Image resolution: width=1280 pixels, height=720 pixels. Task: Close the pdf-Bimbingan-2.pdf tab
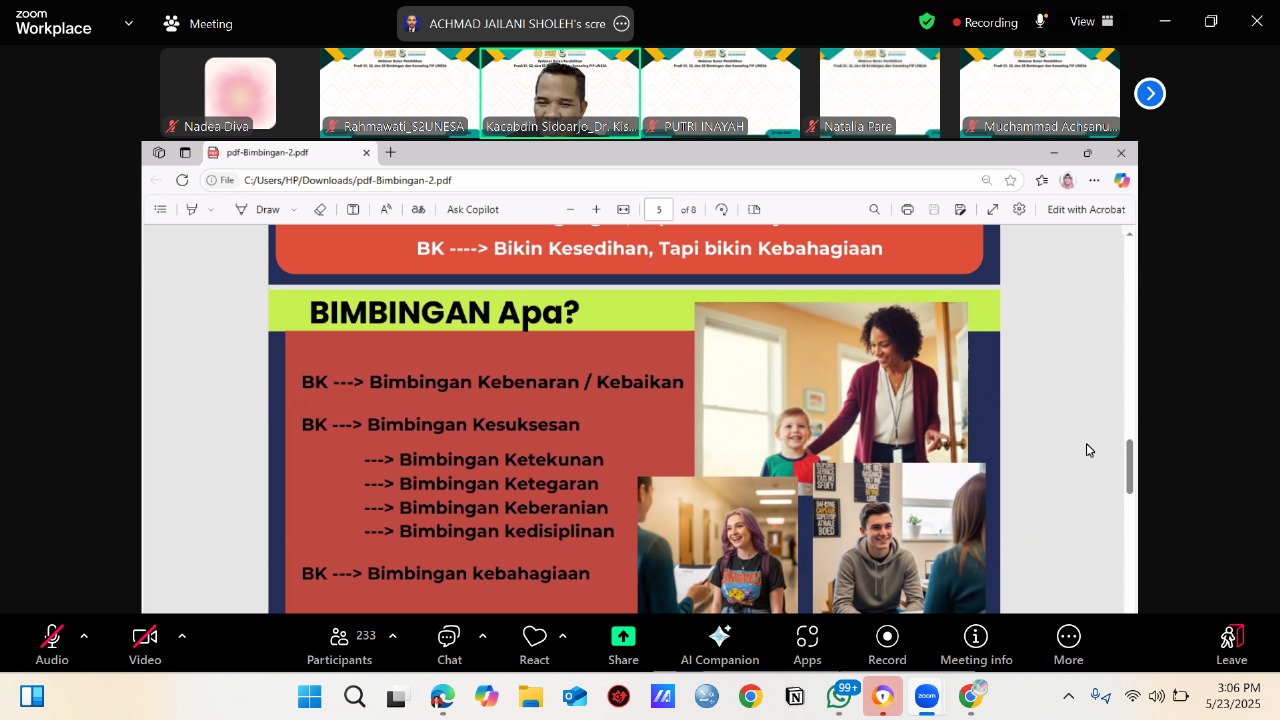click(366, 153)
